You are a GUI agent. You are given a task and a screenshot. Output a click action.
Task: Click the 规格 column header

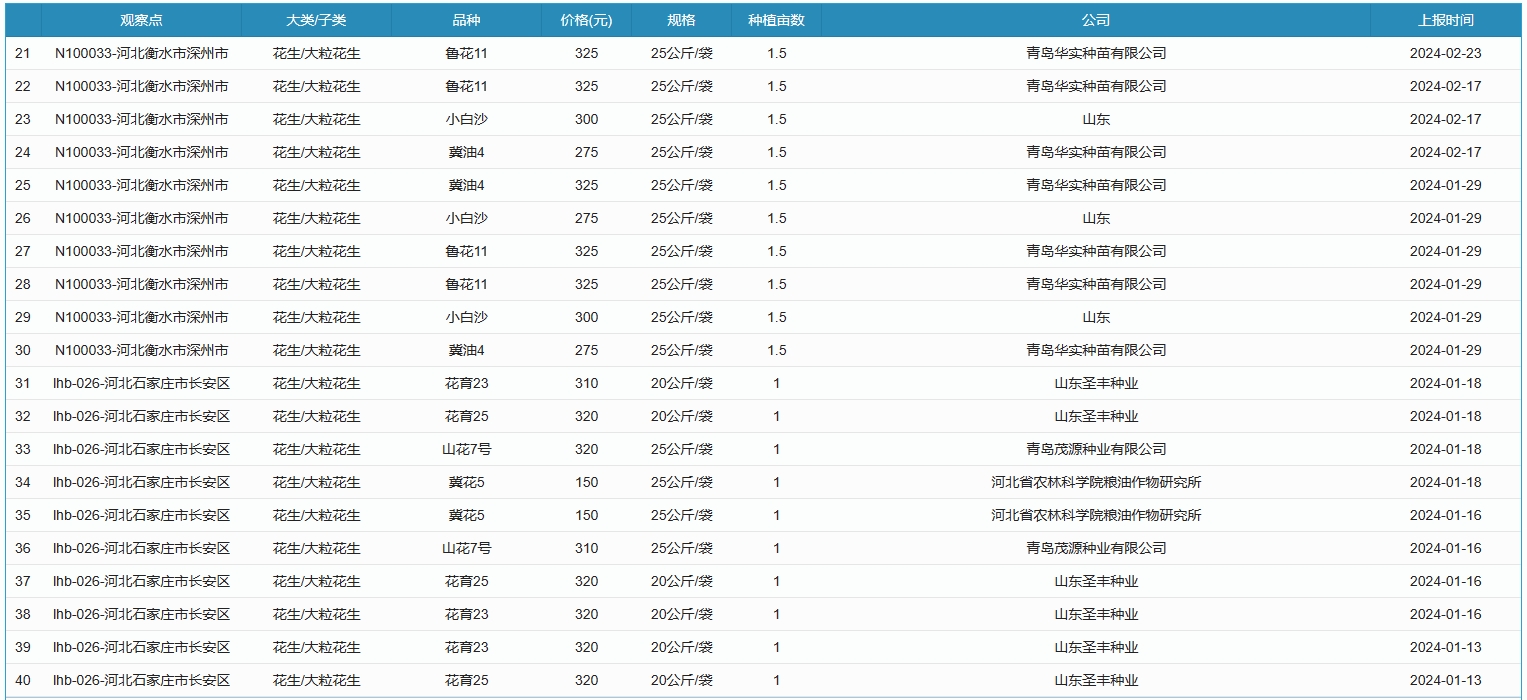pos(681,20)
